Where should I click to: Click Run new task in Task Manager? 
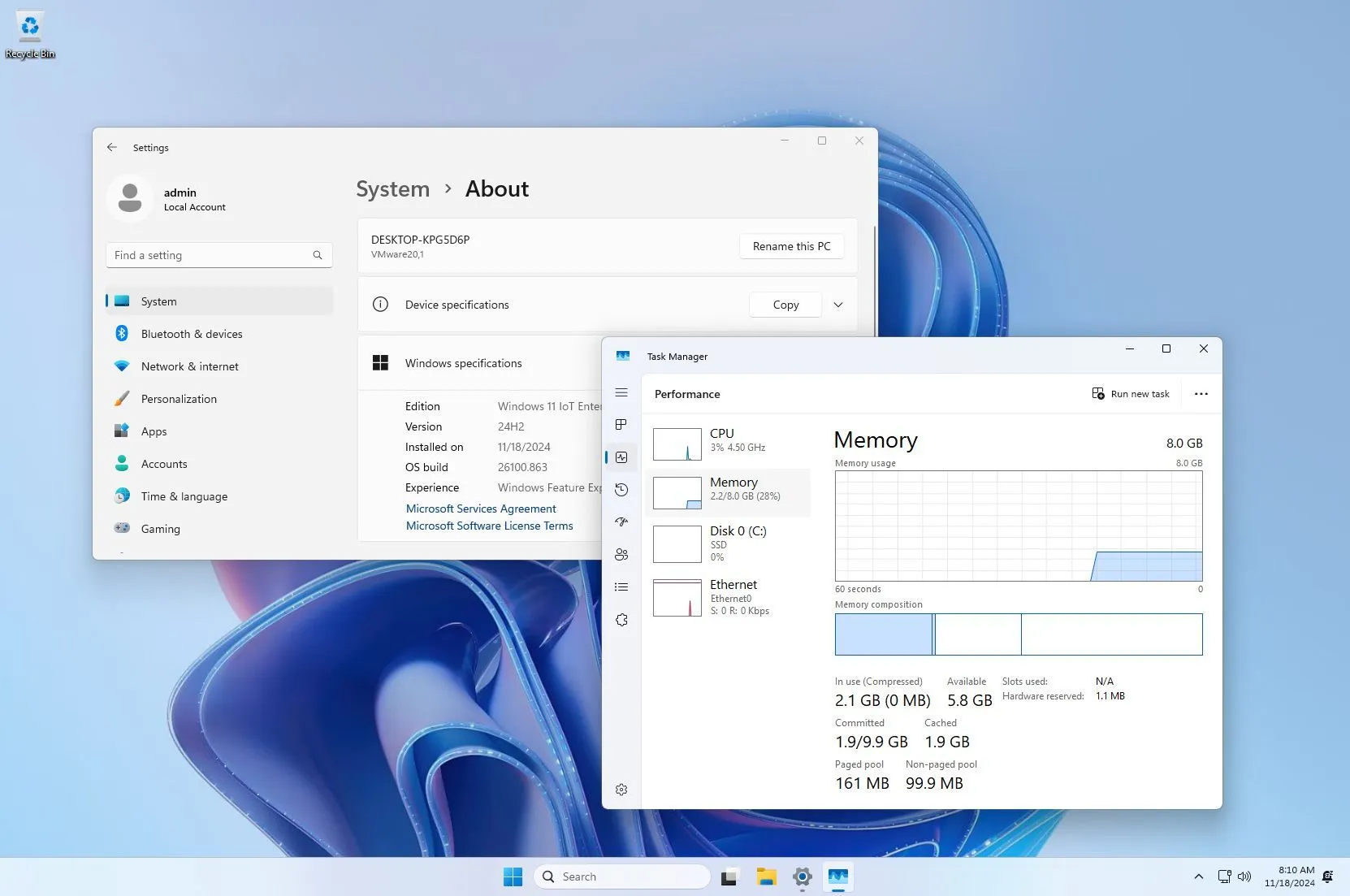[1131, 394]
